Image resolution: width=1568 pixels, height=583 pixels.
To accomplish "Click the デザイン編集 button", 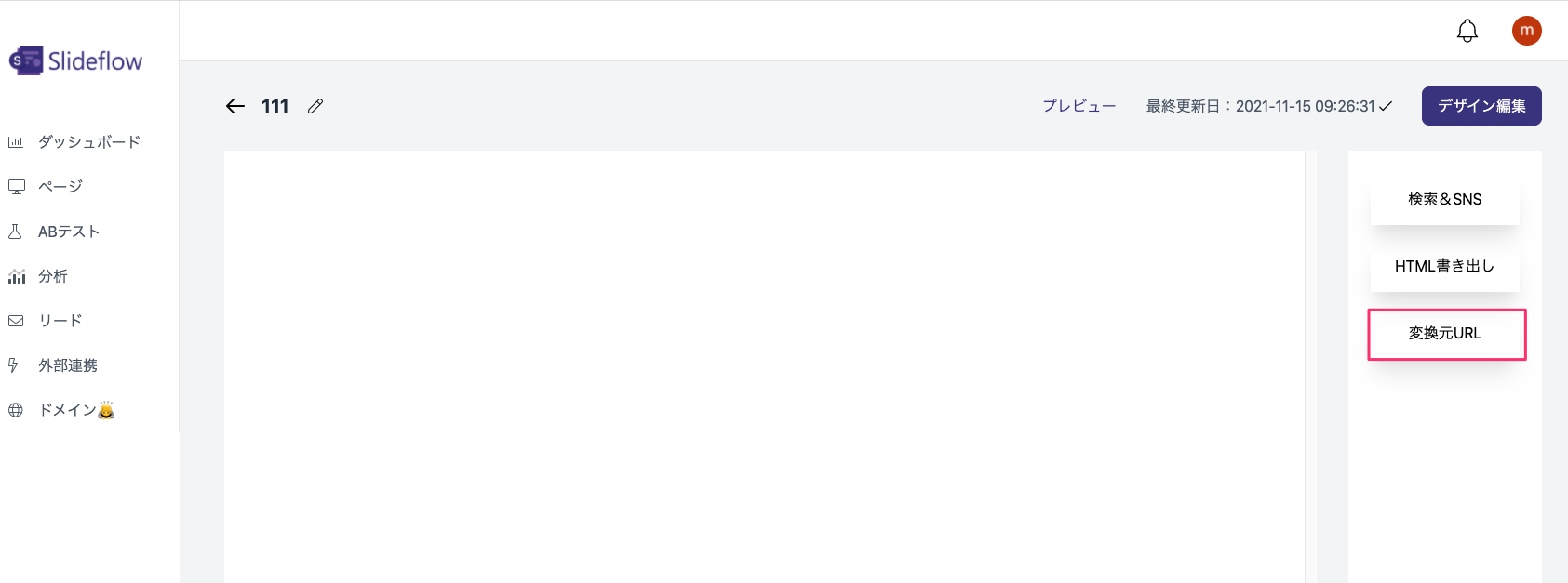I will pyautogui.click(x=1481, y=105).
